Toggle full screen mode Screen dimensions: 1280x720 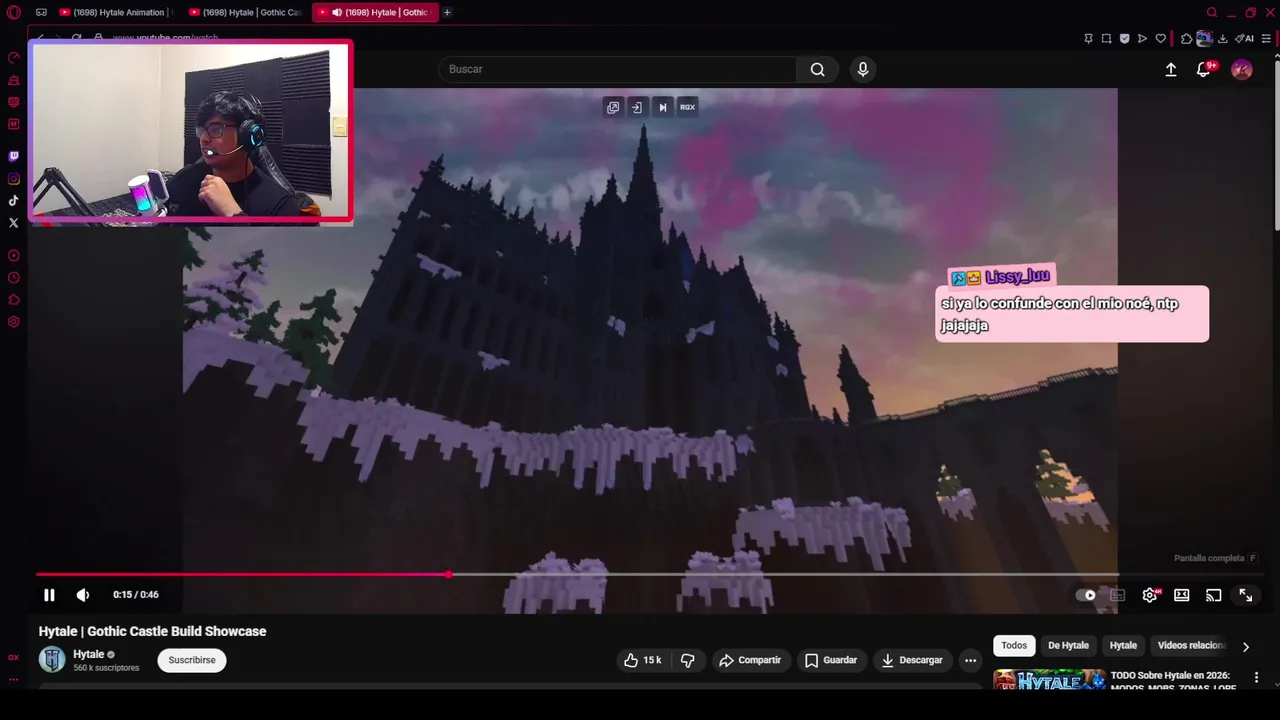1246,595
